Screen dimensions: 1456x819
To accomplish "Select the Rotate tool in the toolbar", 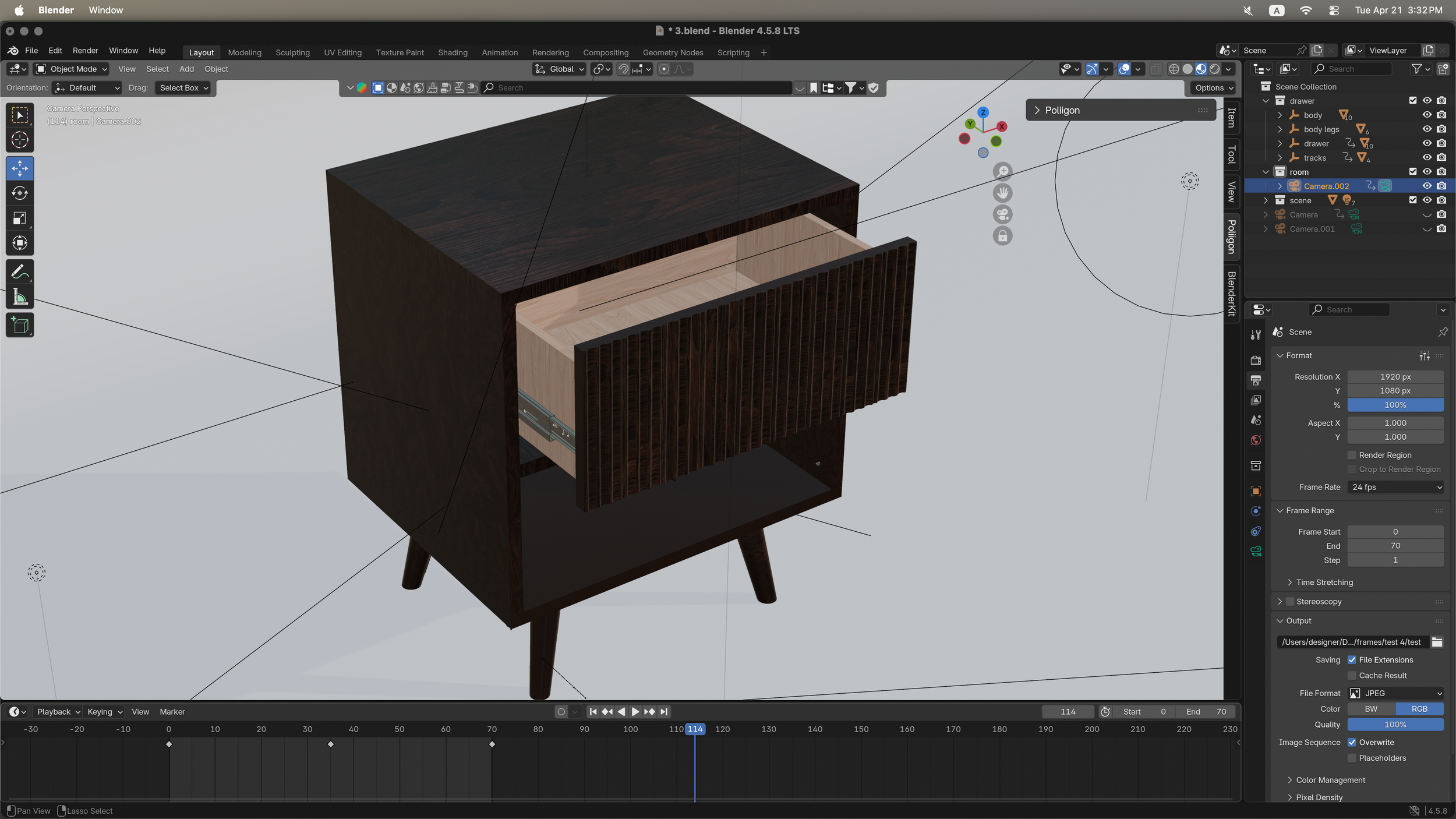I will click(x=20, y=193).
